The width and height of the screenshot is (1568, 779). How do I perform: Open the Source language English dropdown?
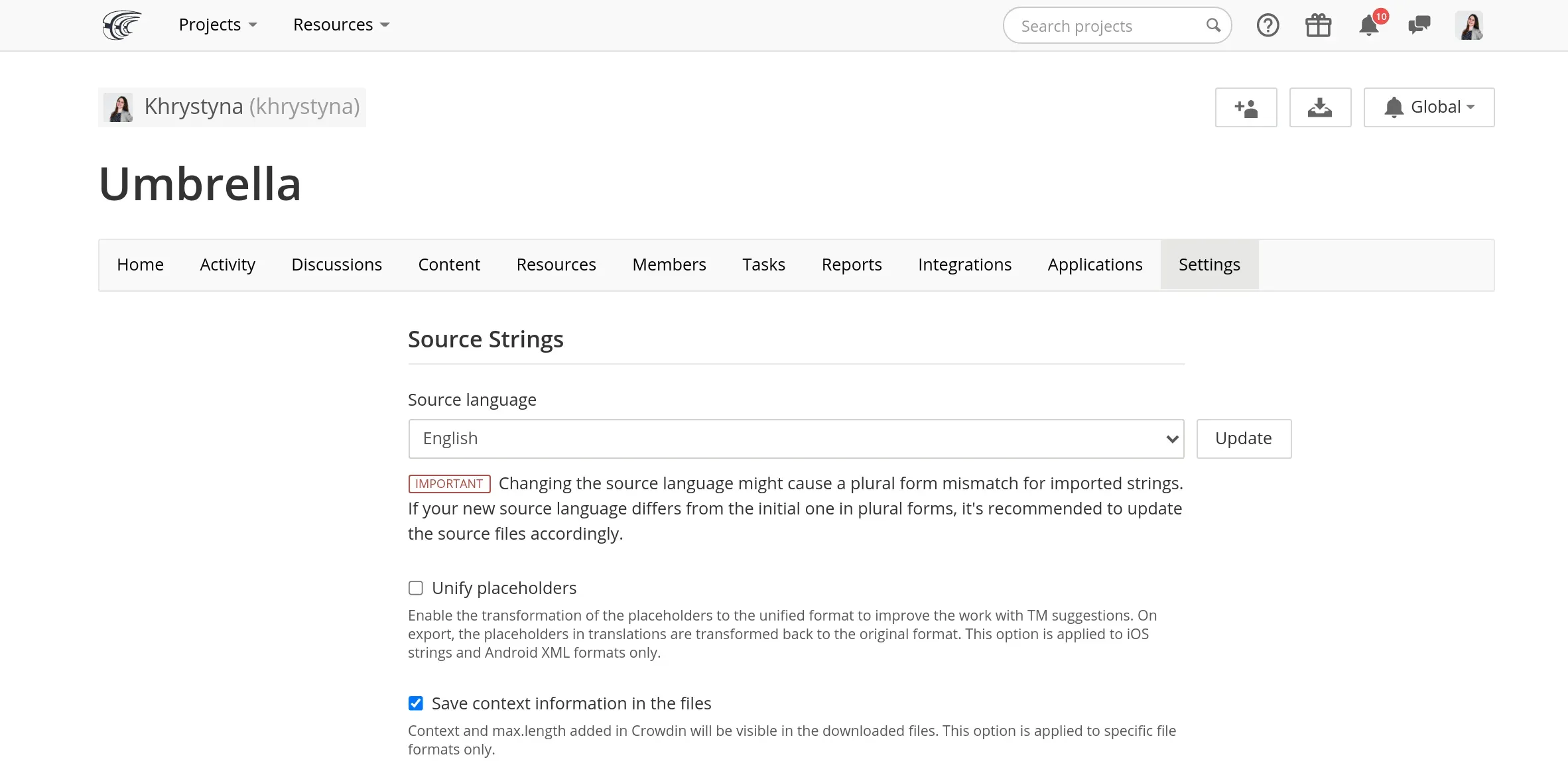796,439
